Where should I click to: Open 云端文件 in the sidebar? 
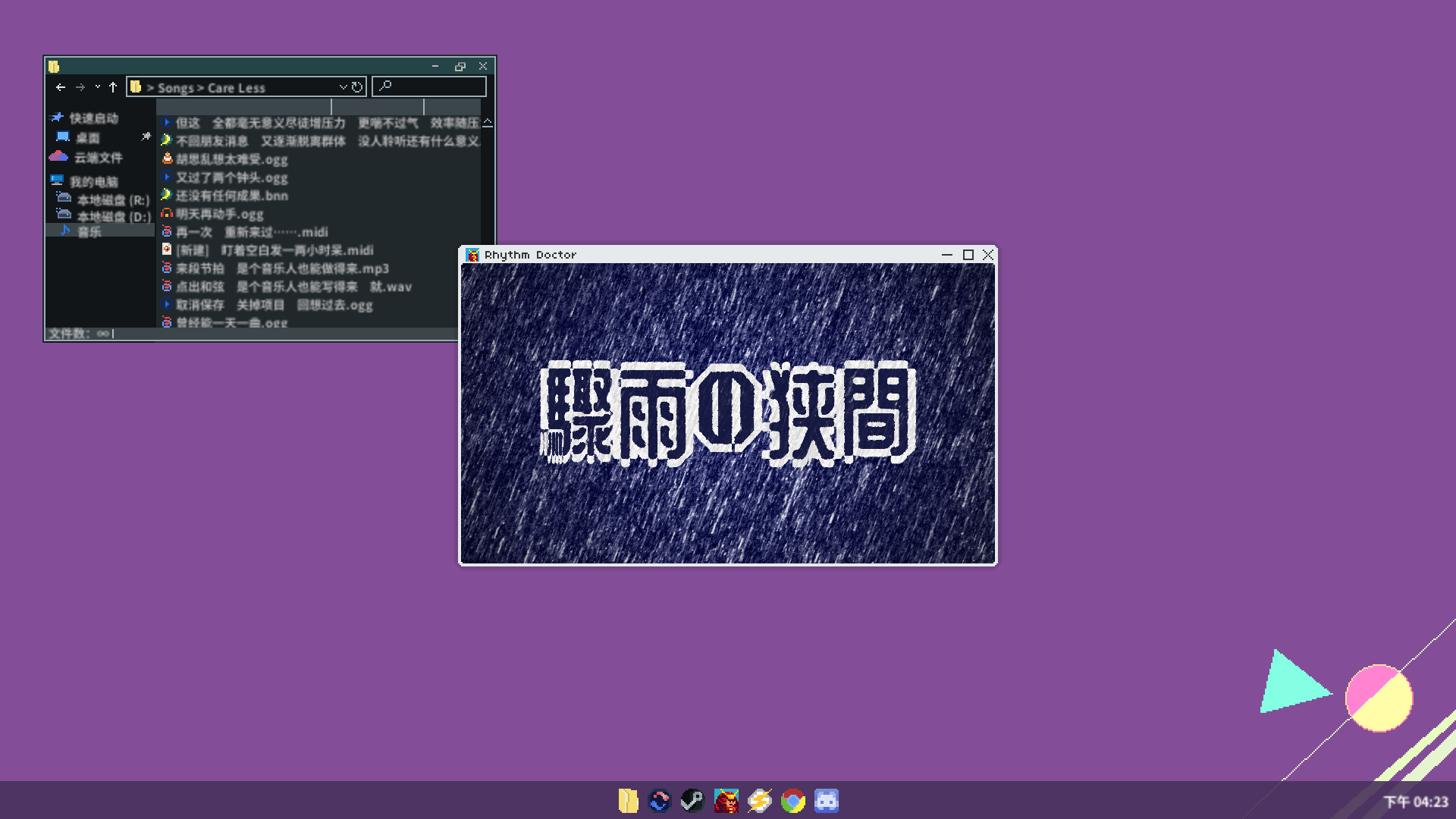pos(97,158)
